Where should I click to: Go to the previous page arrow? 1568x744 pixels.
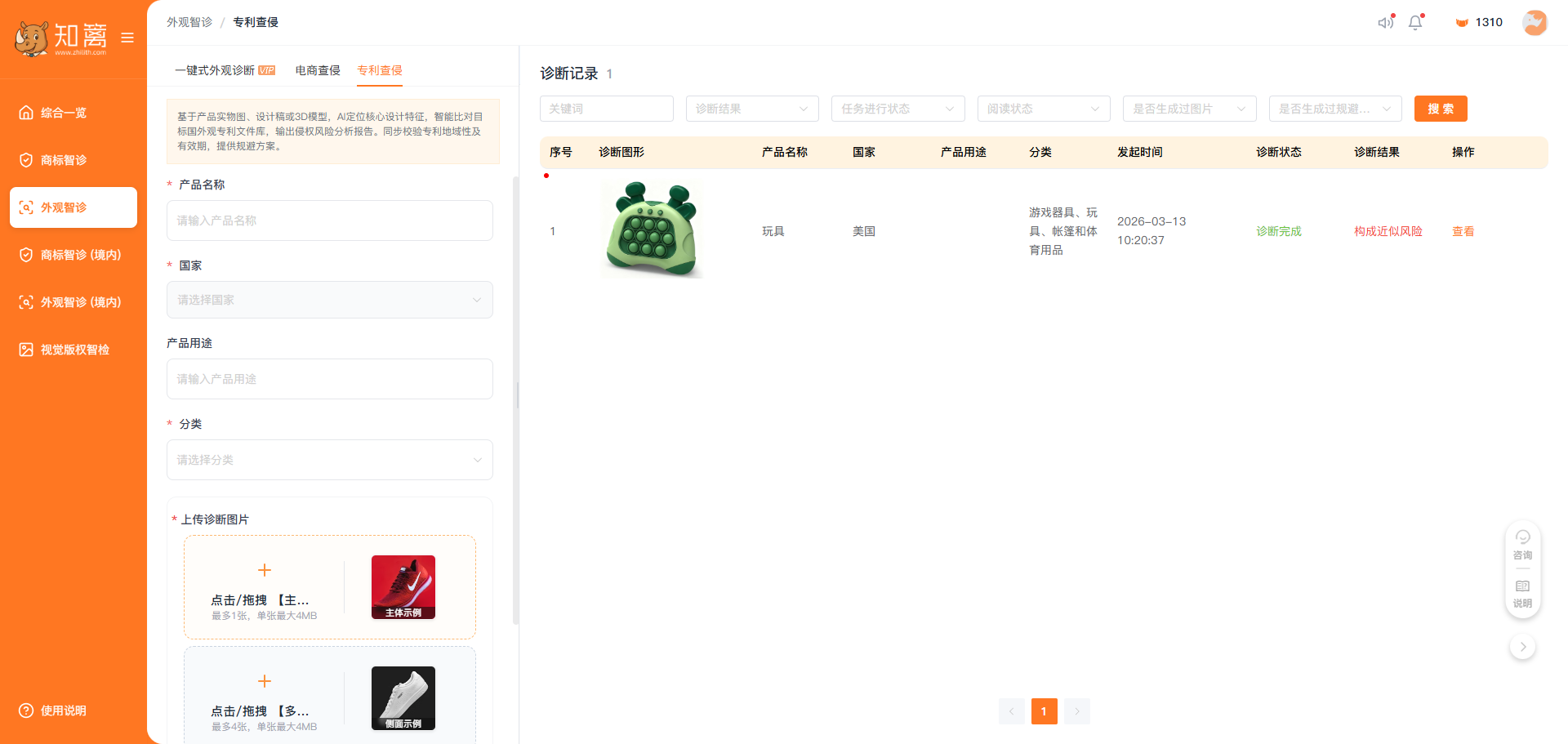pyautogui.click(x=1012, y=711)
